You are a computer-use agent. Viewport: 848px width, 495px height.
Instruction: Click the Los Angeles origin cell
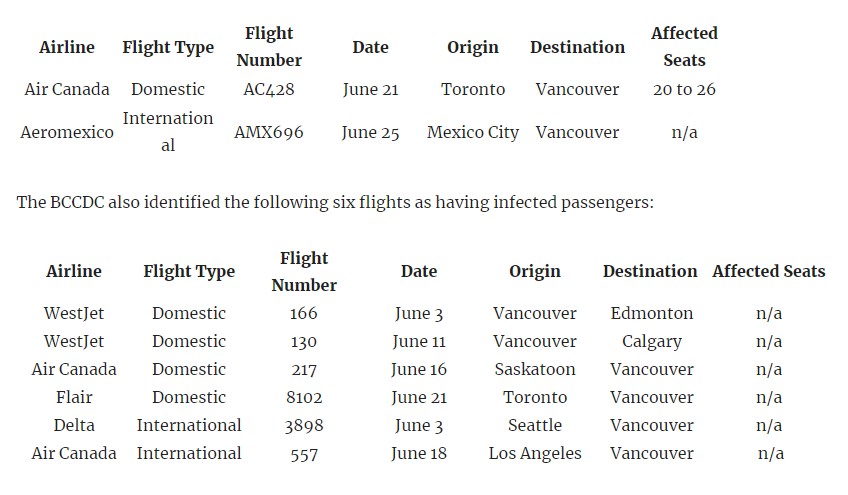point(535,454)
